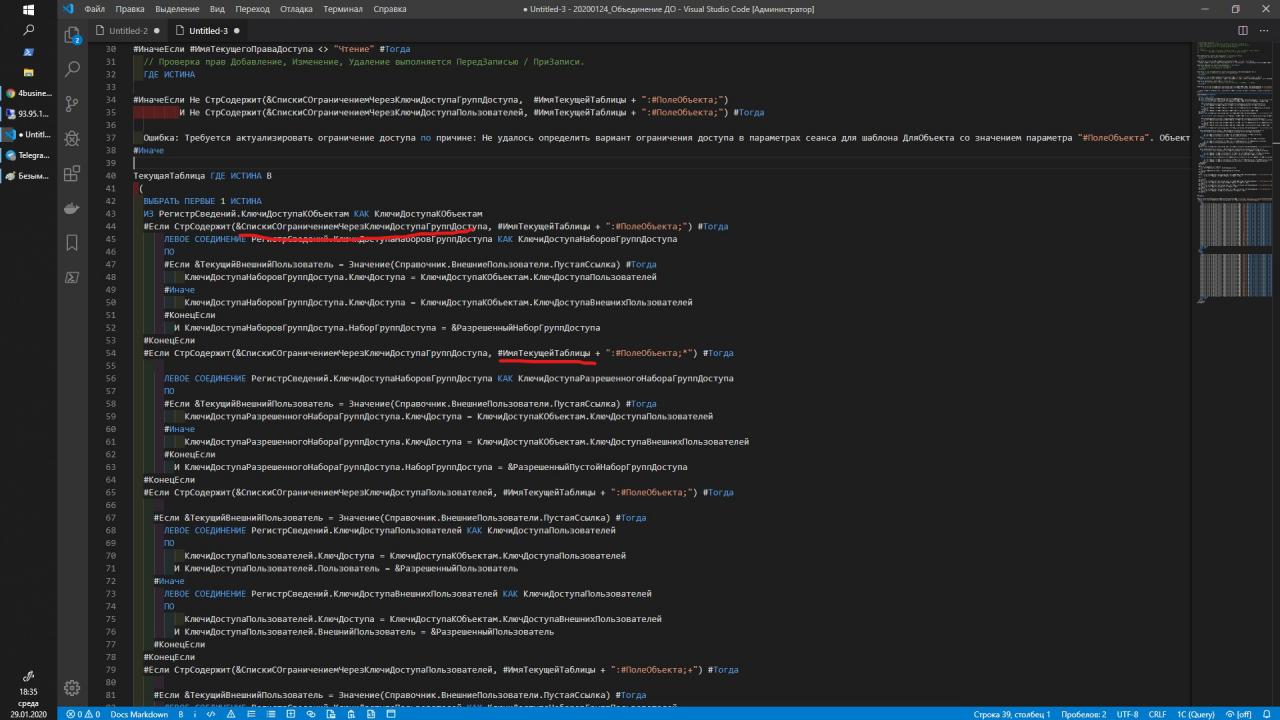Click the Split Editor icon
1280x720 pixels.
1243,30
